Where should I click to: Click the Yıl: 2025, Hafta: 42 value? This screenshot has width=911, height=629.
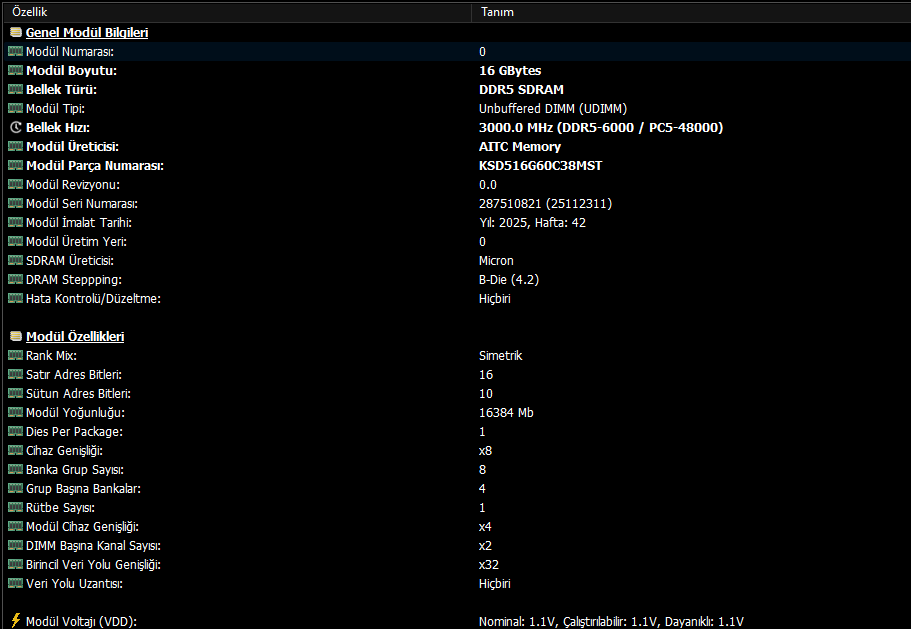532,222
